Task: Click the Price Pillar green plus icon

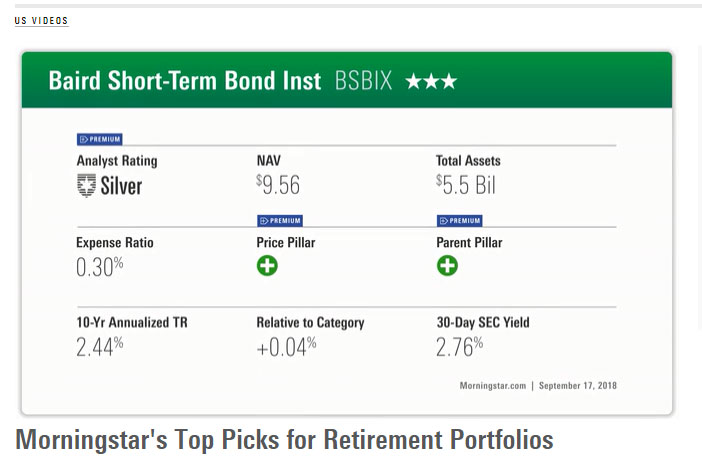Action: point(267,266)
